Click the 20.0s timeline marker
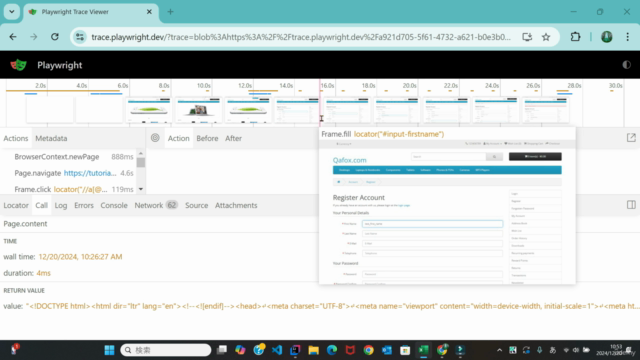The width and height of the screenshot is (640, 360). tap(409, 86)
